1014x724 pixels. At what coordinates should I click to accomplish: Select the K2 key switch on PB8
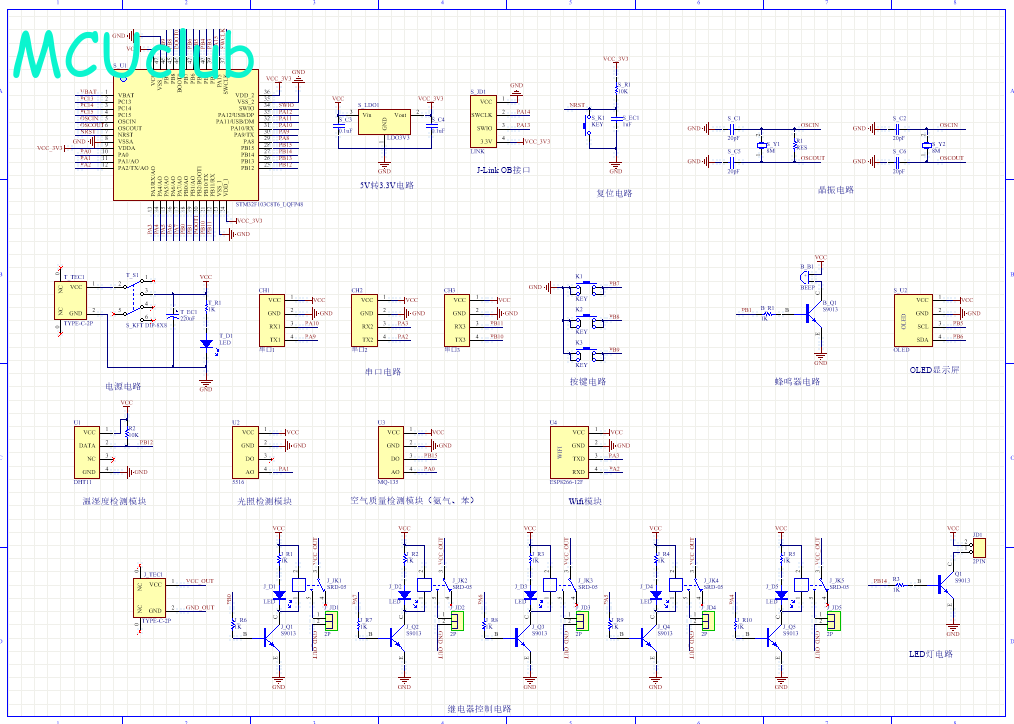coord(587,321)
